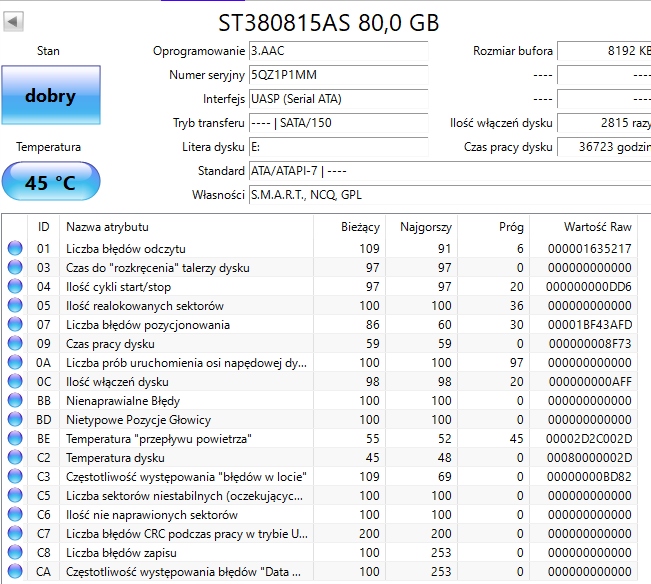Click the blue status icon for attribute 01
This screenshot has width=651, height=584.
[14, 248]
